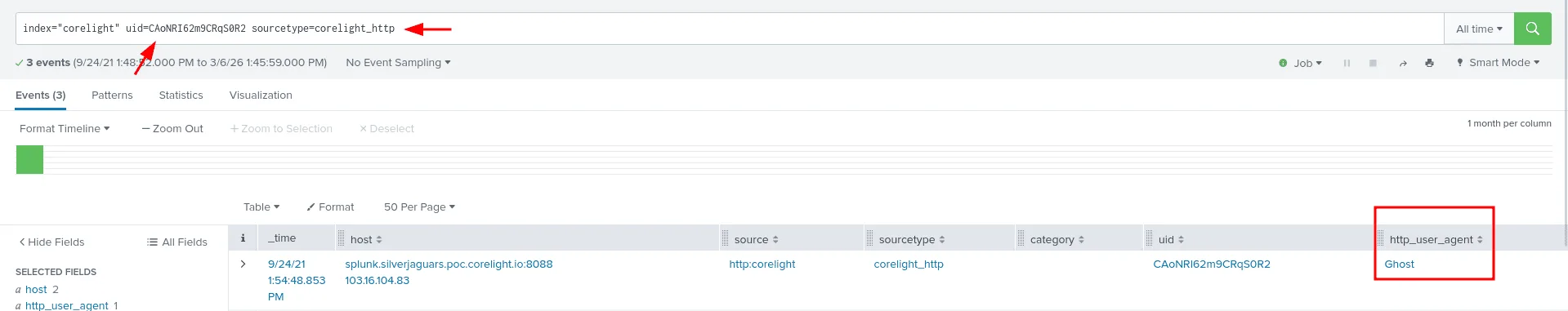
Task: Click sourcetype value corelight_http
Action: pos(909,264)
